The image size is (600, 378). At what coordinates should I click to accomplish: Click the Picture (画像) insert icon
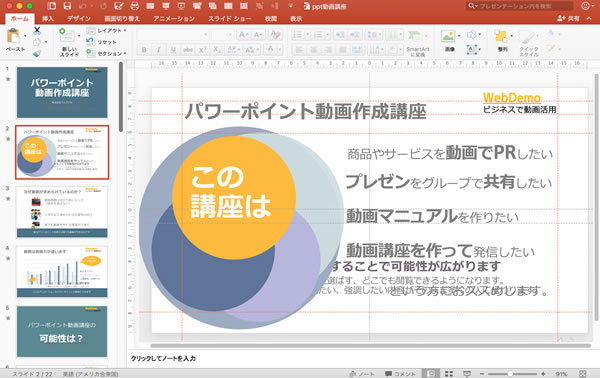click(448, 36)
